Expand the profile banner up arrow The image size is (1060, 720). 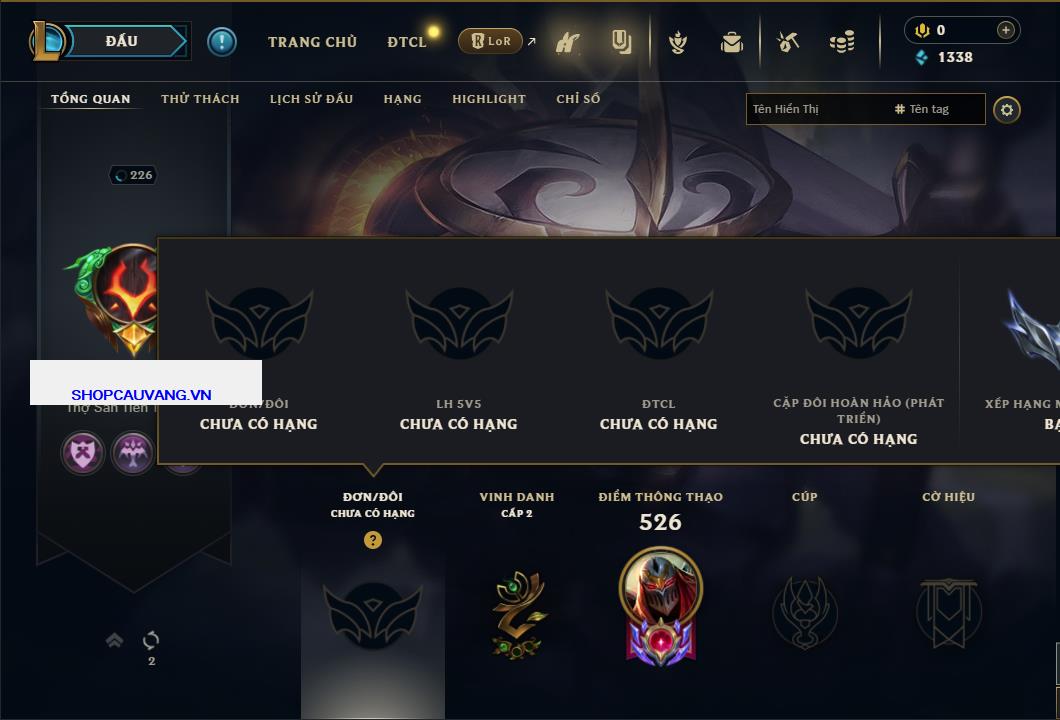click(x=114, y=640)
